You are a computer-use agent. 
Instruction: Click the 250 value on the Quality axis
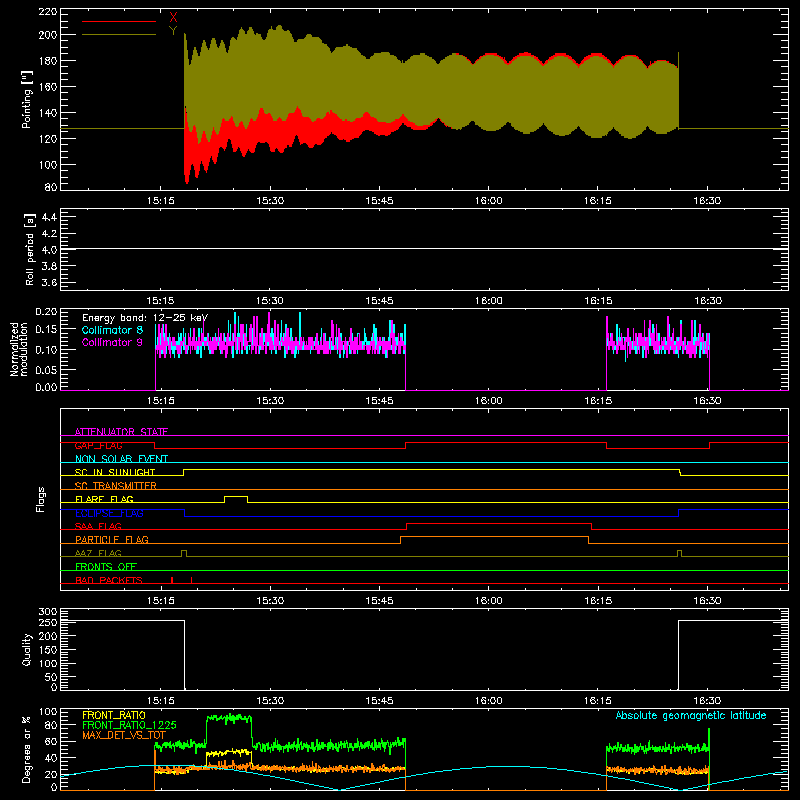pyautogui.click(x=48, y=623)
